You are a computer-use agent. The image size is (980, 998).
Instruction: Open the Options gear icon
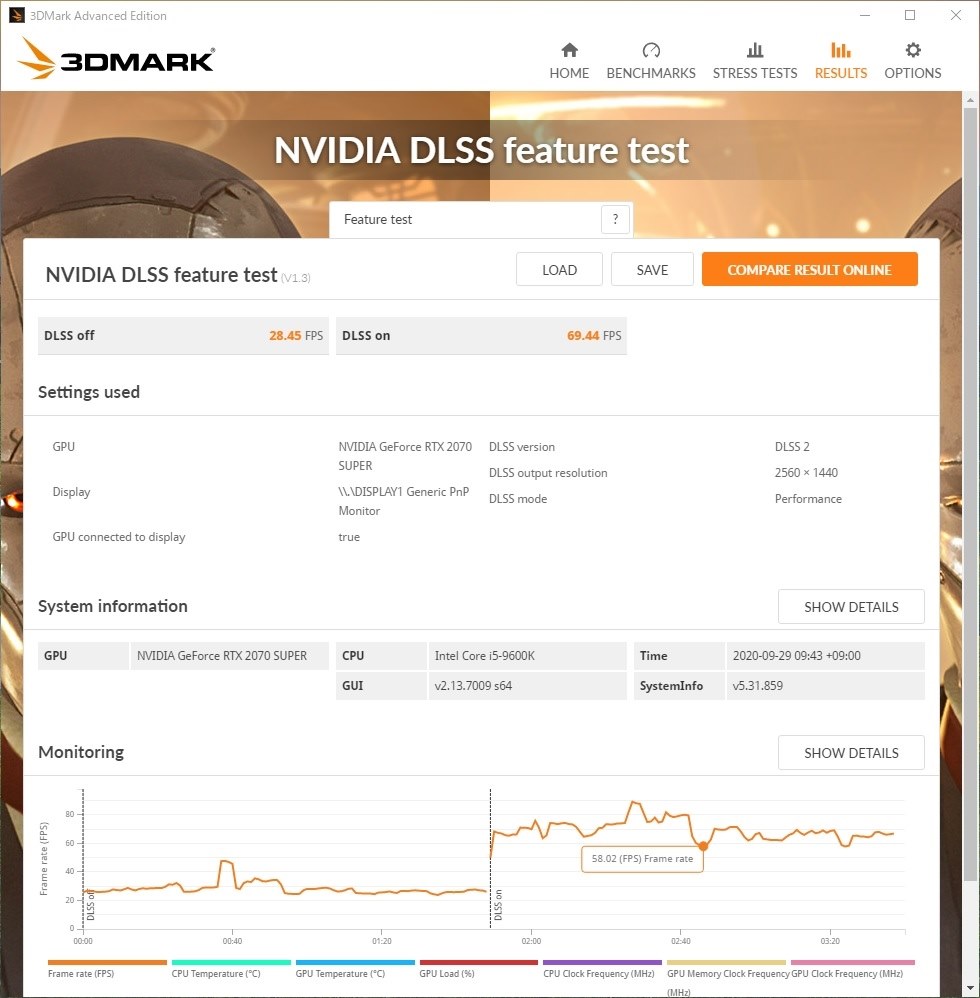(913, 50)
